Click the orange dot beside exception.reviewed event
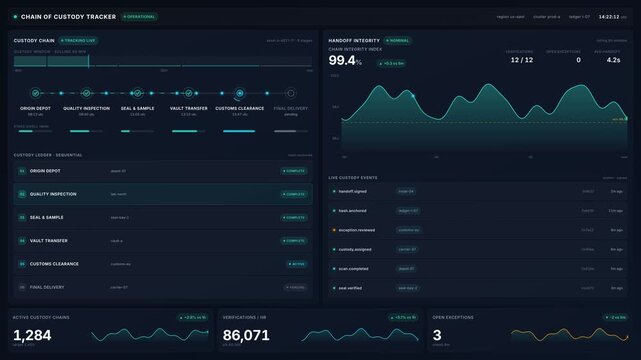 click(x=334, y=230)
